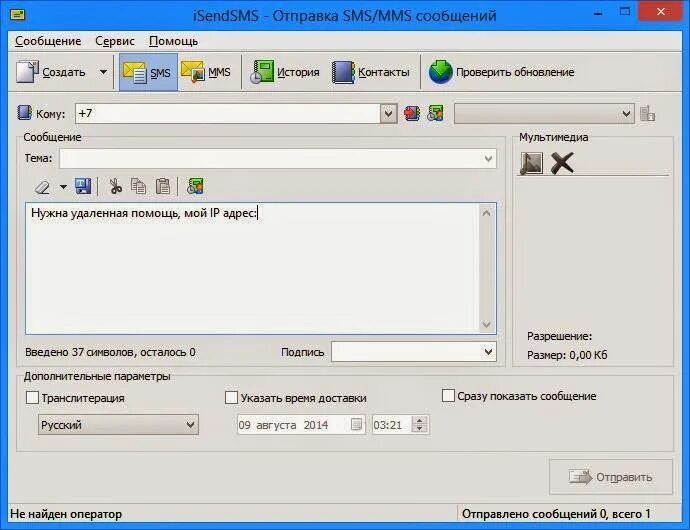The width and height of the screenshot is (690, 530).
Task: Click status text Не найден оператор
Action: [66, 514]
